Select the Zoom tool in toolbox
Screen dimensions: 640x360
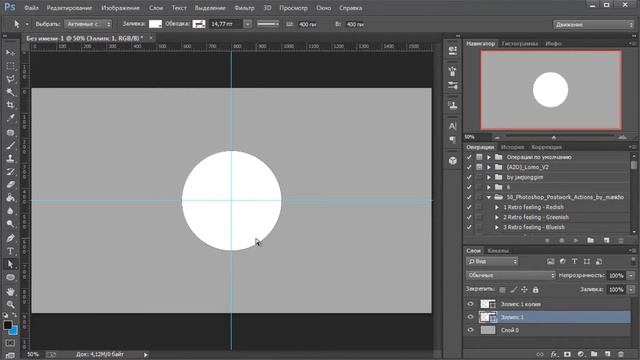11,304
